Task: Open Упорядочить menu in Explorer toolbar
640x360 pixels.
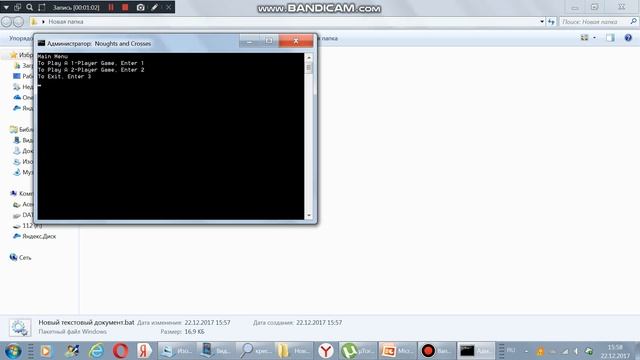Action: [20, 38]
